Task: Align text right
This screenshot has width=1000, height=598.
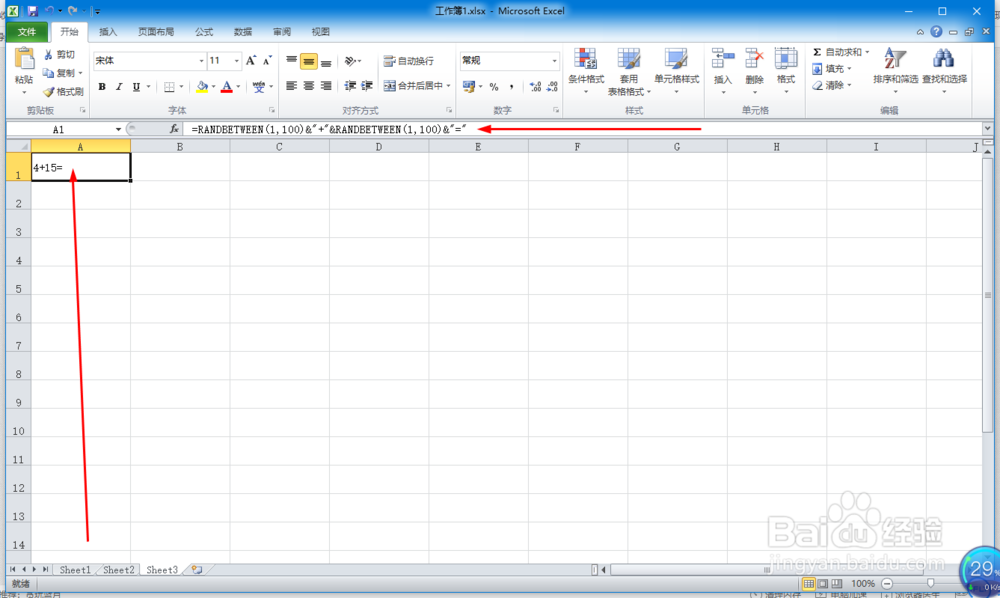Action: click(x=326, y=86)
